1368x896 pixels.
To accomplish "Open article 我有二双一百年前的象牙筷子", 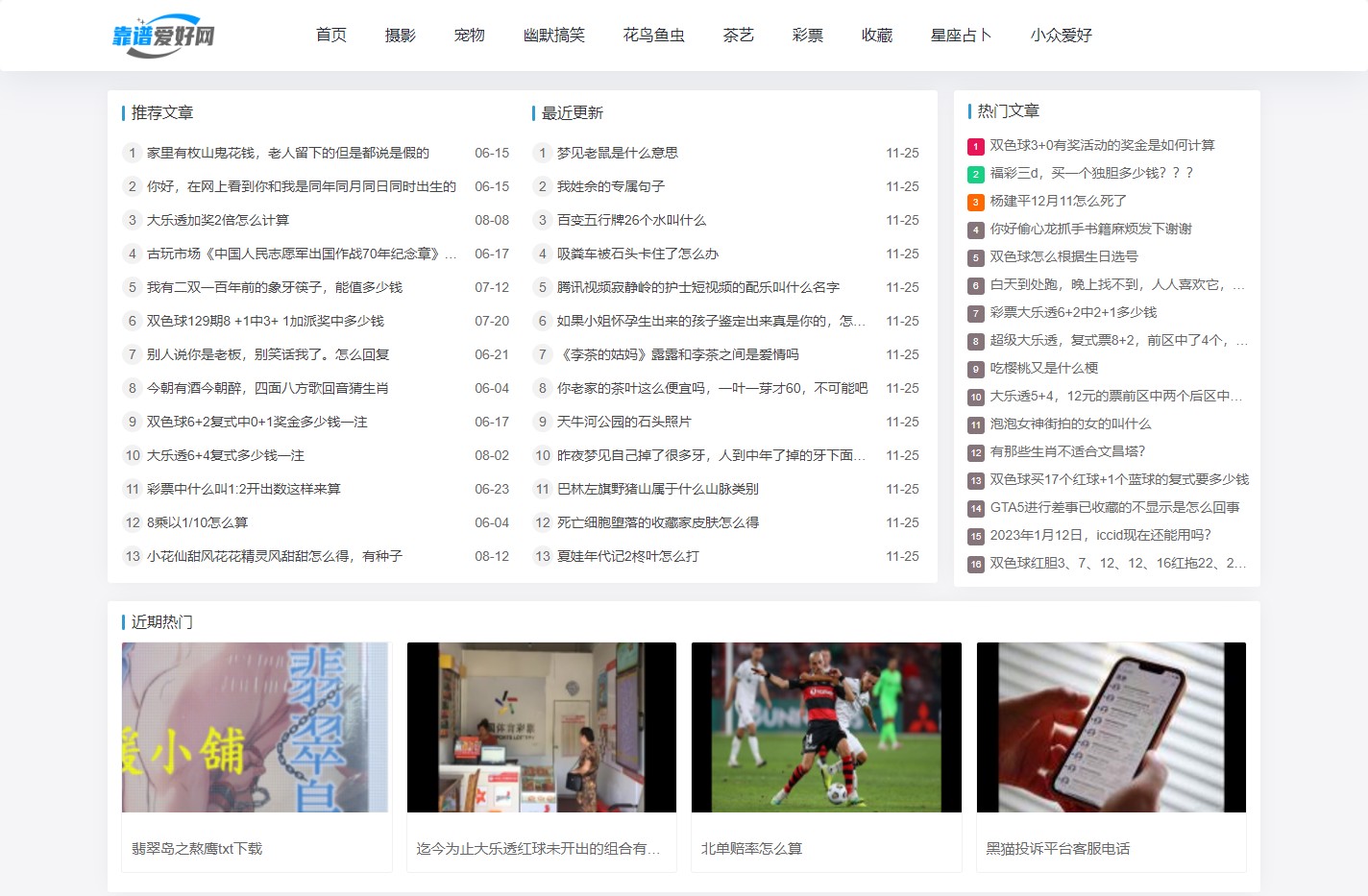I will click(275, 287).
